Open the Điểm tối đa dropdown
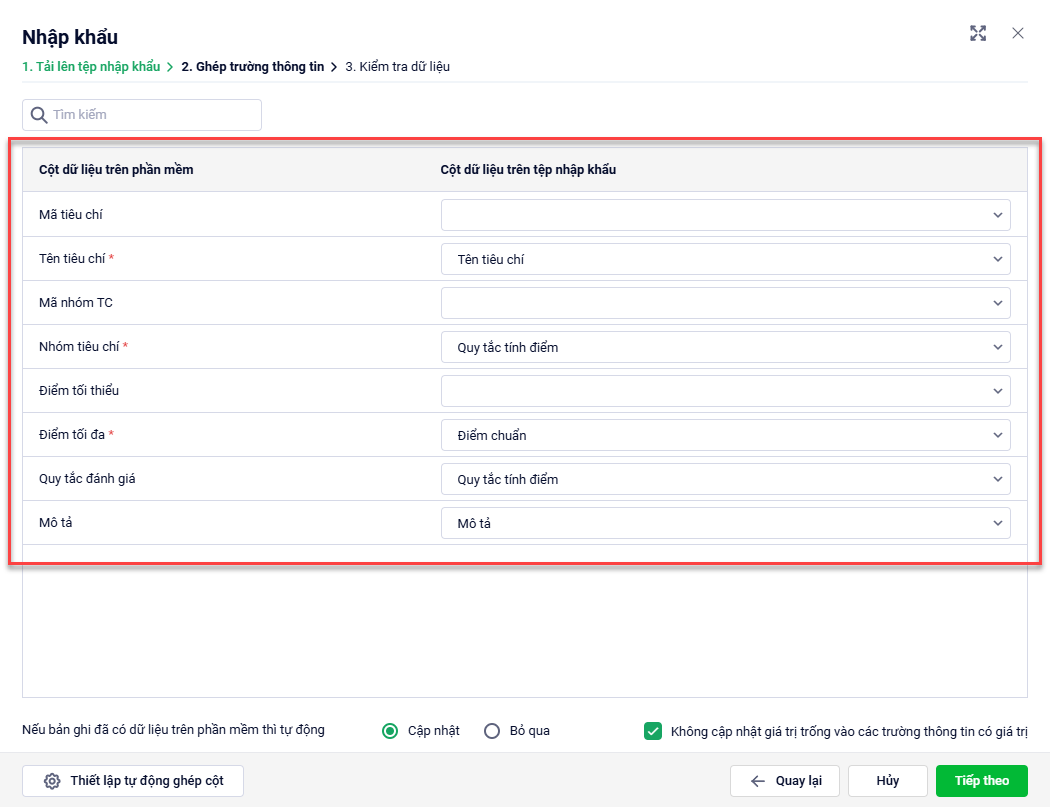The width and height of the screenshot is (1050, 807). 725,435
